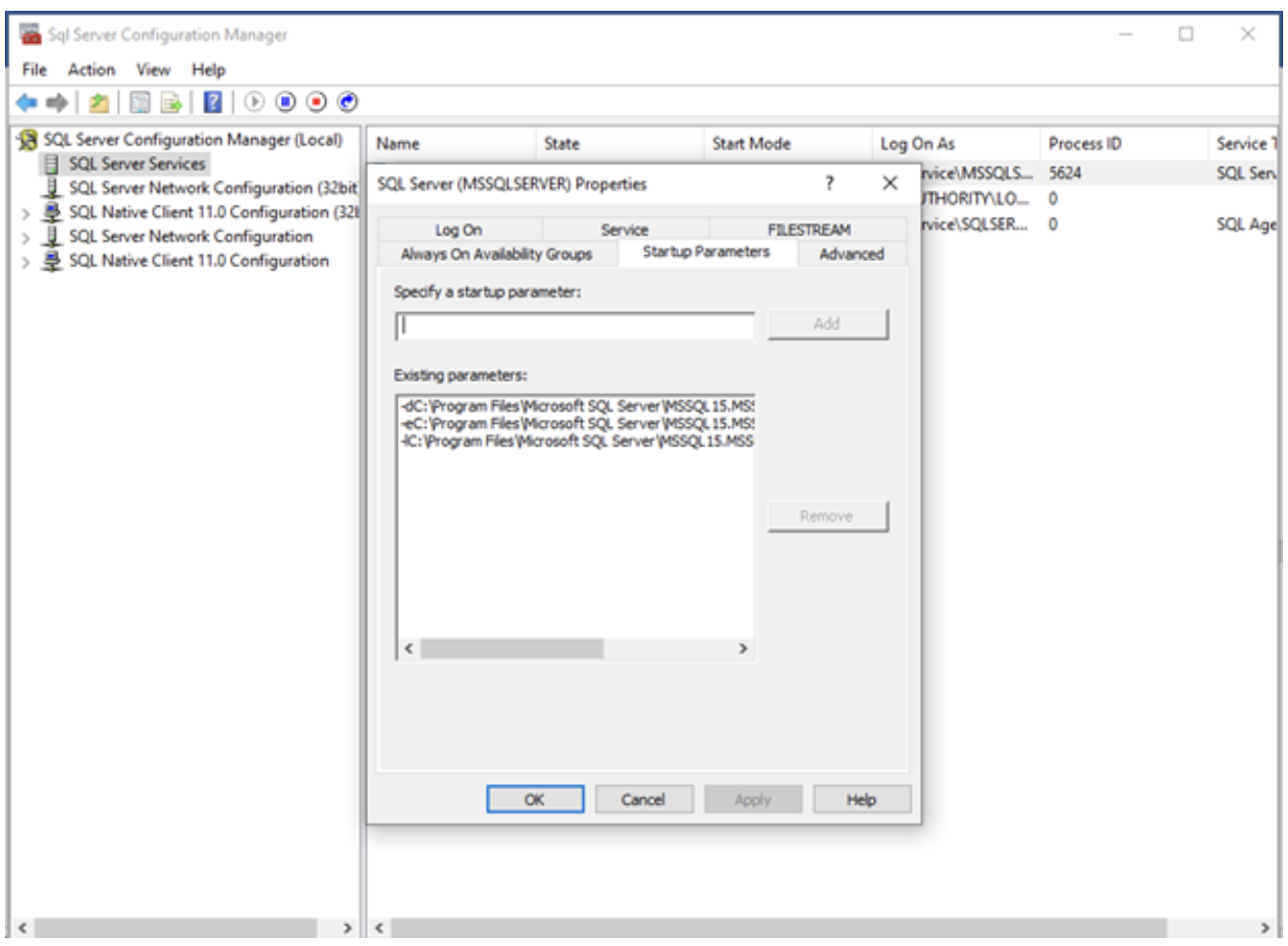Click the tree pane's left scroll arrow
Image resolution: width=1288 pixels, height=946 pixels.
23,927
